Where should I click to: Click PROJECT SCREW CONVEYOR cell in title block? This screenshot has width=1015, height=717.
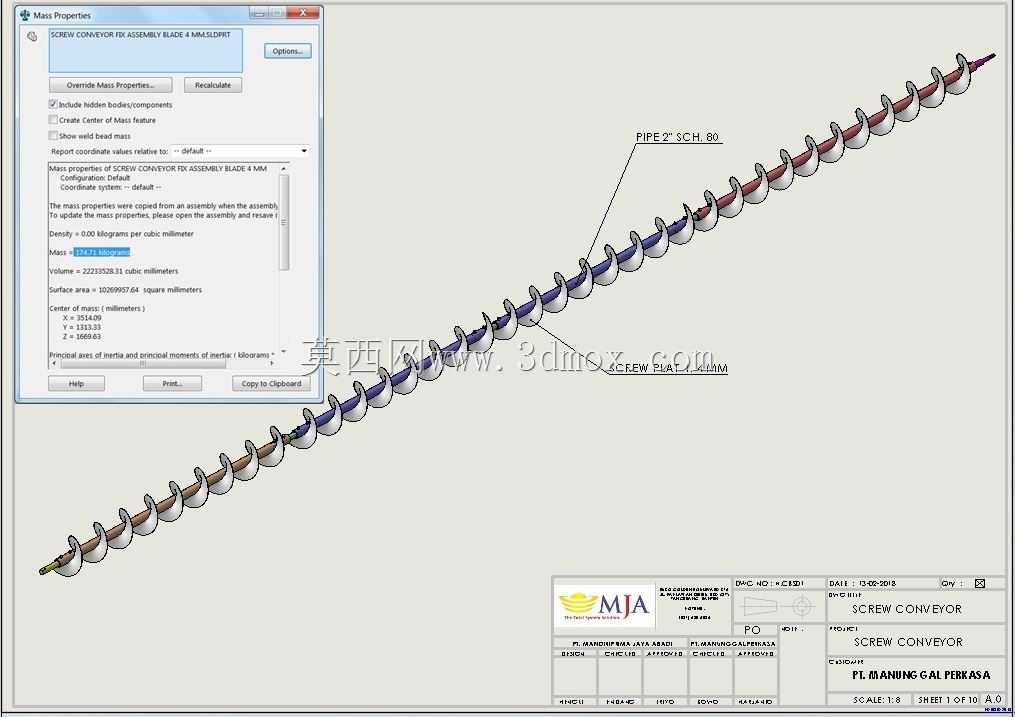pos(908,642)
